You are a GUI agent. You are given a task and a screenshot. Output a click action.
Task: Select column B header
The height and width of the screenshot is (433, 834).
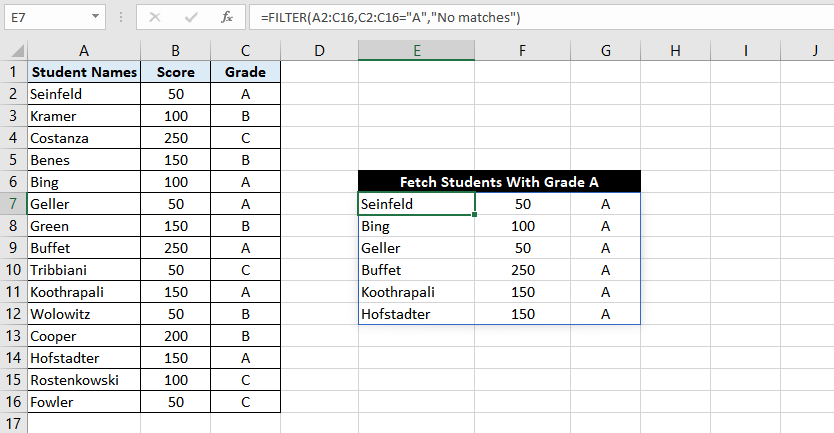176,51
